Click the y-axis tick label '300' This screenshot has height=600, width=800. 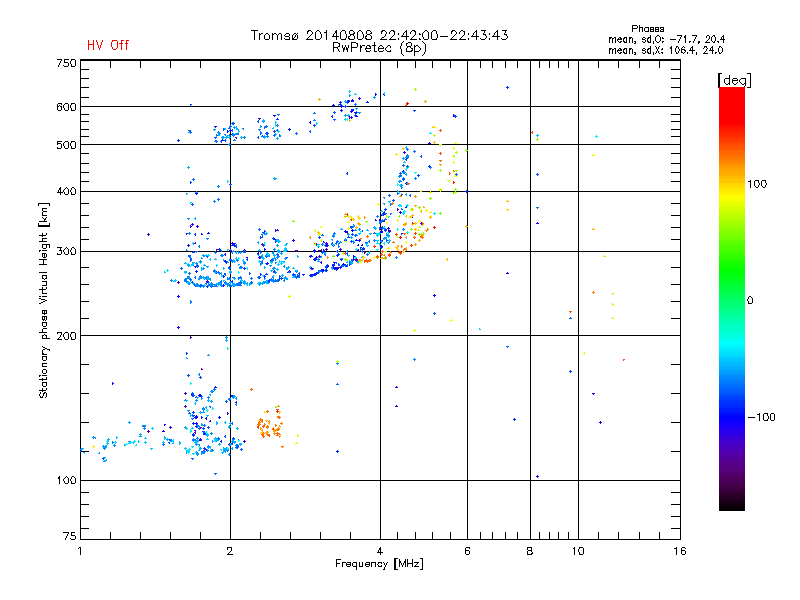66,251
